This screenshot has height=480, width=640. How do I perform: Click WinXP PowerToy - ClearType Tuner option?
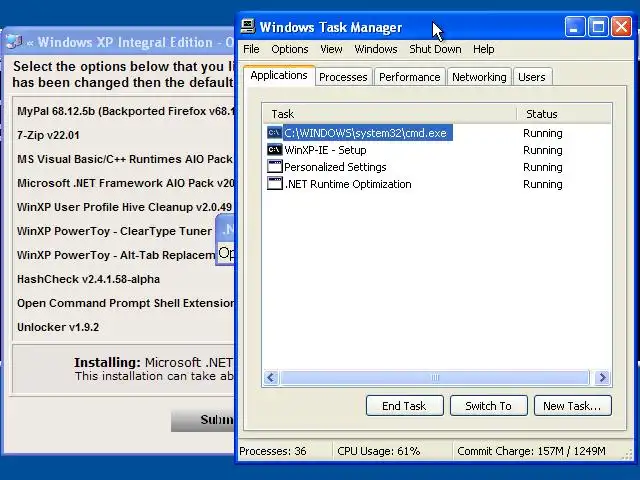pos(114,231)
